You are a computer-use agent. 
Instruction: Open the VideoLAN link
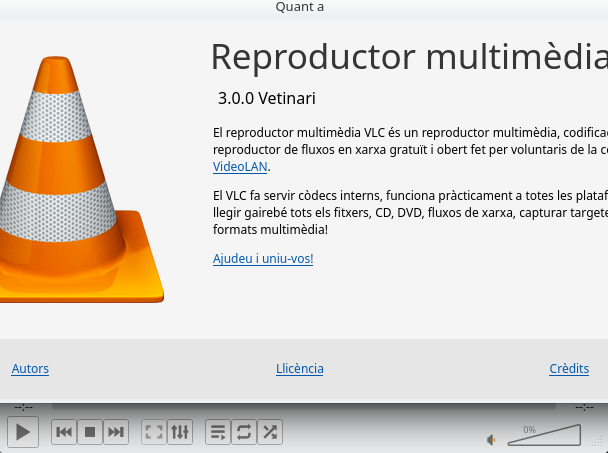tap(240, 167)
